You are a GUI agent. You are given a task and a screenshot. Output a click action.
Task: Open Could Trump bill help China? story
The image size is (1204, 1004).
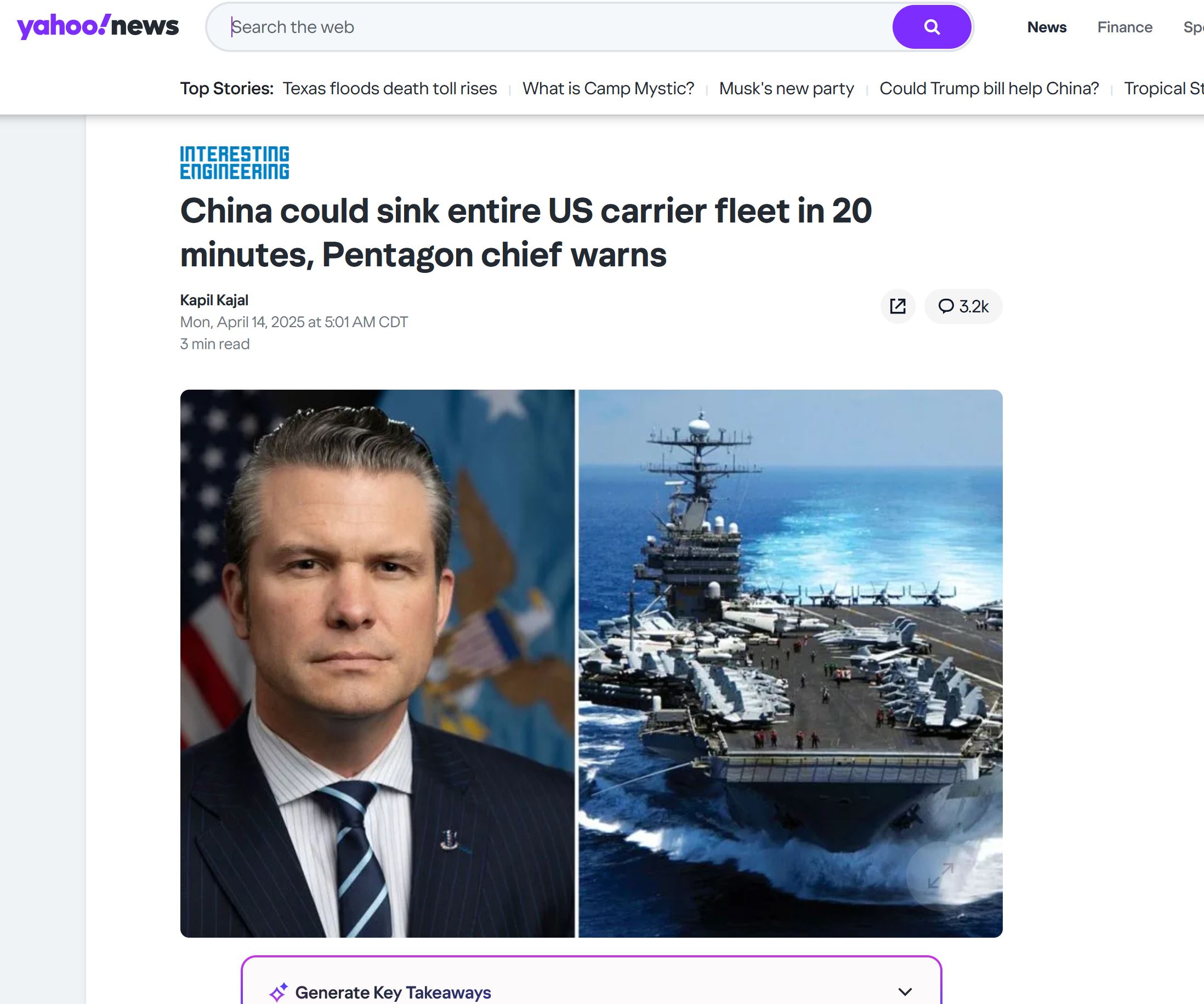click(989, 88)
